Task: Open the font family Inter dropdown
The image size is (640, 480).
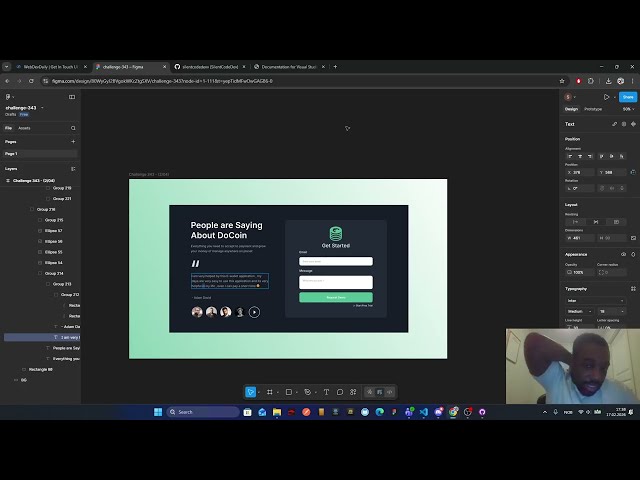Action: click(596, 301)
